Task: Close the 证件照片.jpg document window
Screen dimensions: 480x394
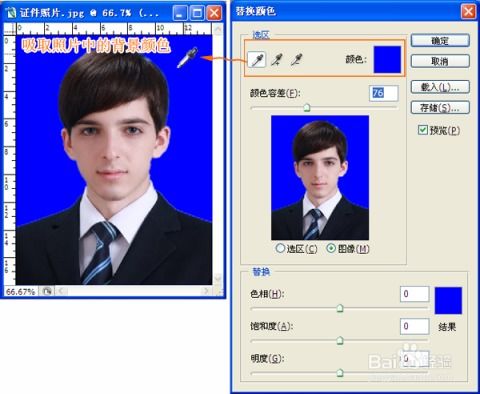Action: pos(214,13)
